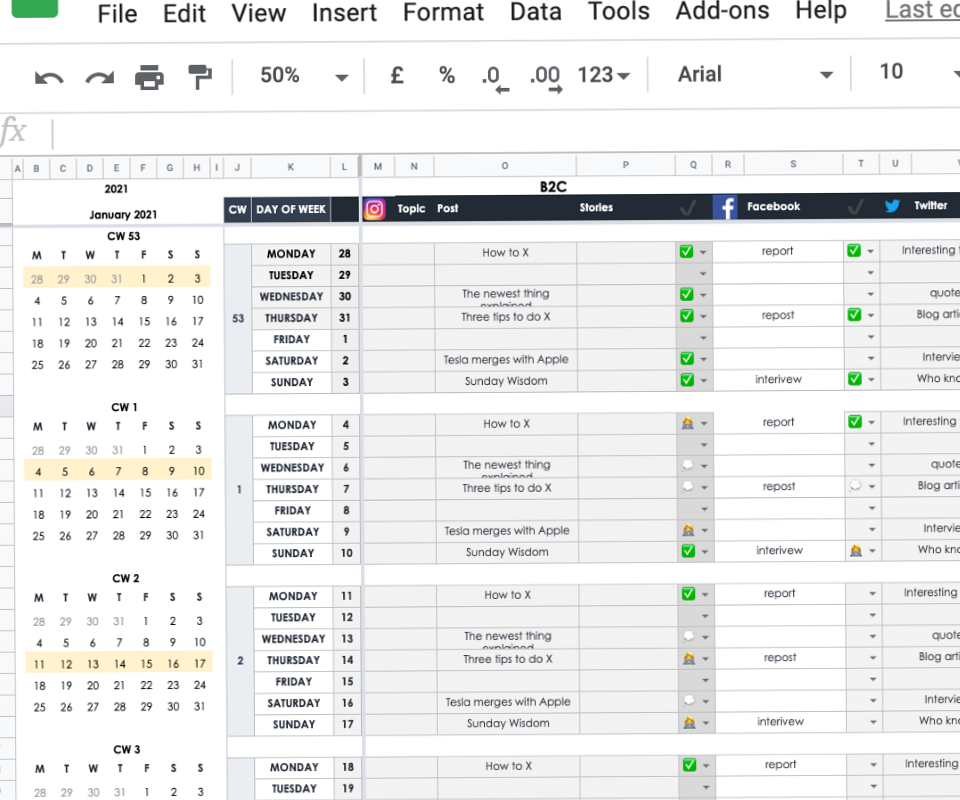
Task: Toggle the green checkmark next to Monday's How to X
Action: [686, 252]
